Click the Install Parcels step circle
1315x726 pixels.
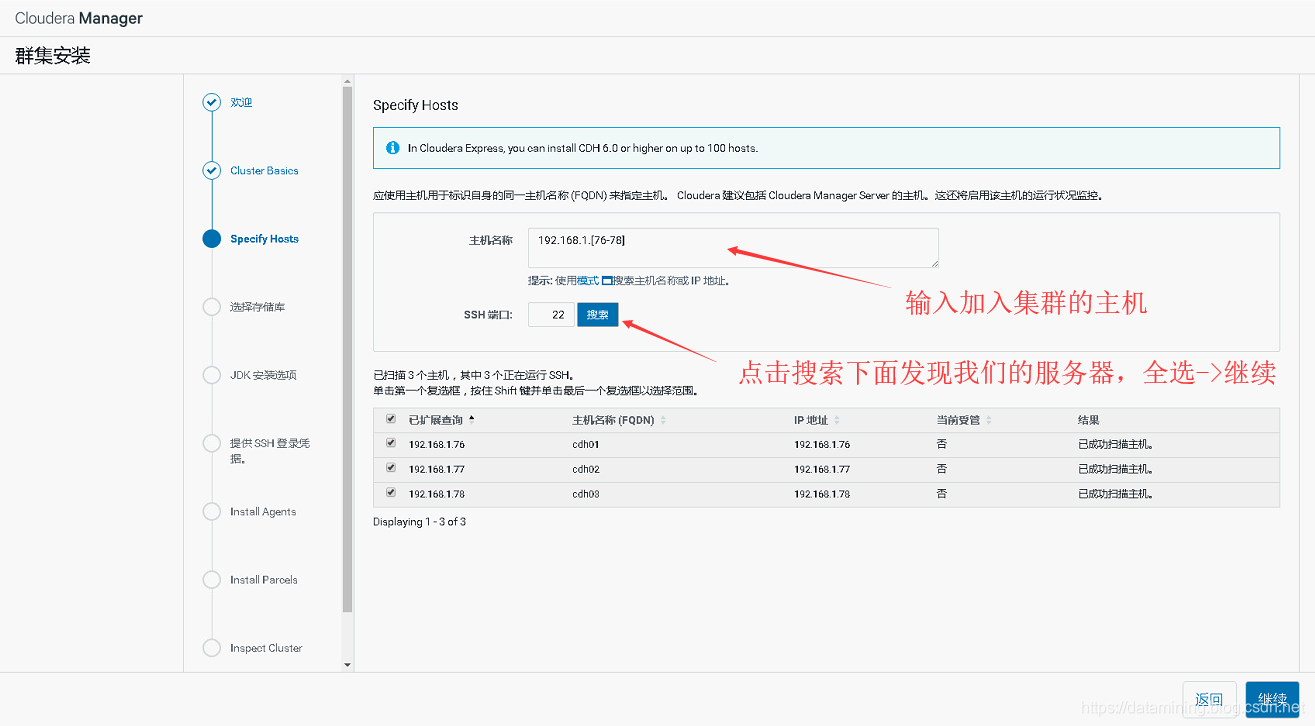(211, 579)
